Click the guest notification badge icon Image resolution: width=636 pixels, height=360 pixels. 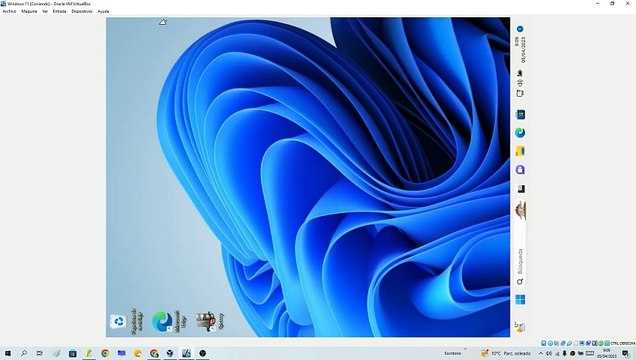pos(520,29)
